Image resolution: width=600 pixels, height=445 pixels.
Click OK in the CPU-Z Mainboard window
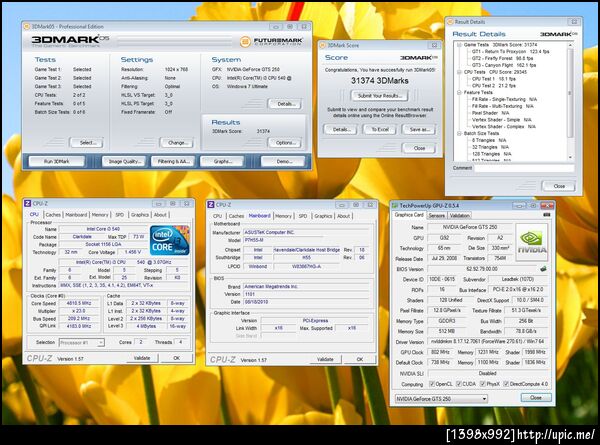[360, 359]
